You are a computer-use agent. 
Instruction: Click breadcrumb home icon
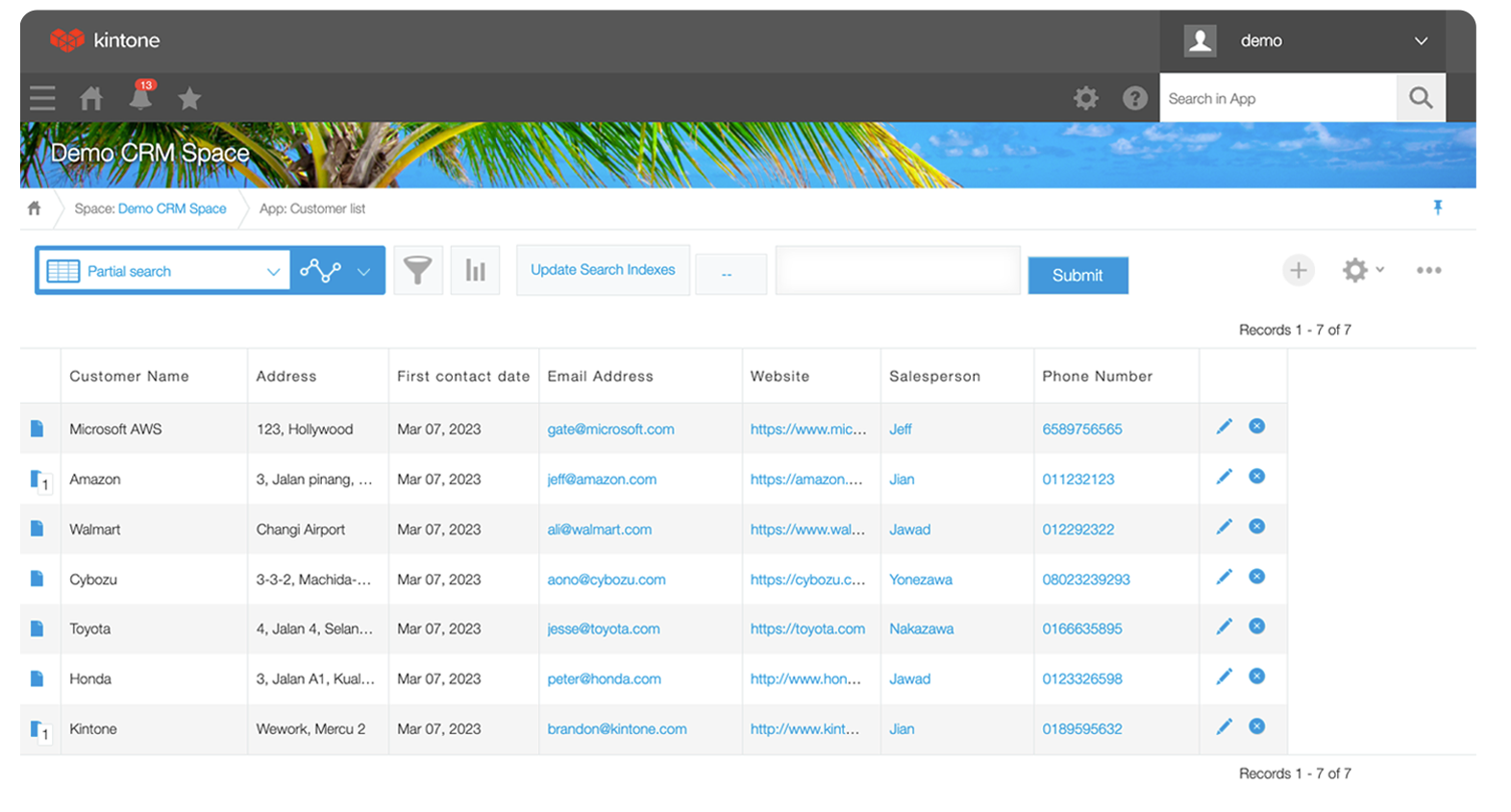[x=35, y=209]
